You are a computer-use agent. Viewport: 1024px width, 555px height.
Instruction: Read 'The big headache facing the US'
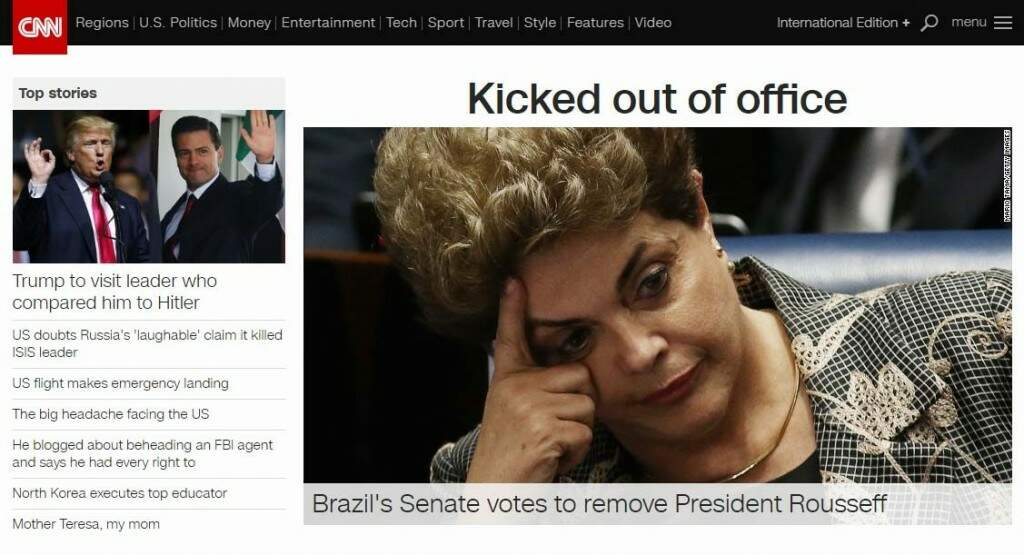(111, 414)
